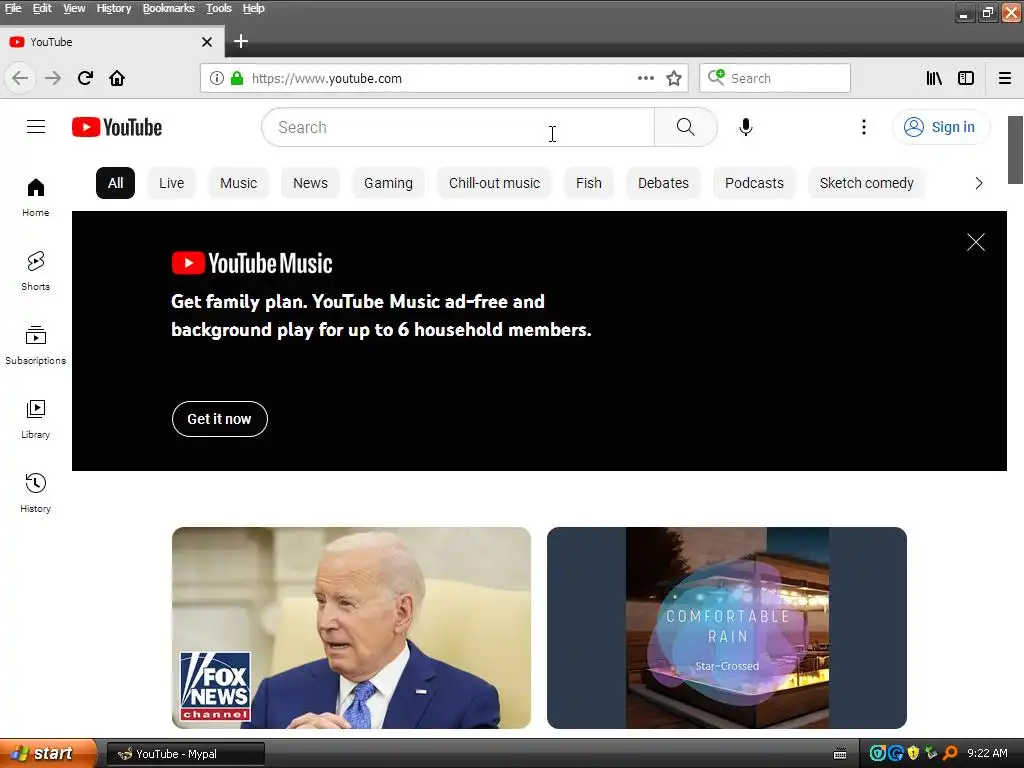
Task: Click the page vertical scrollbar thumb
Action: [x=1015, y=150]
